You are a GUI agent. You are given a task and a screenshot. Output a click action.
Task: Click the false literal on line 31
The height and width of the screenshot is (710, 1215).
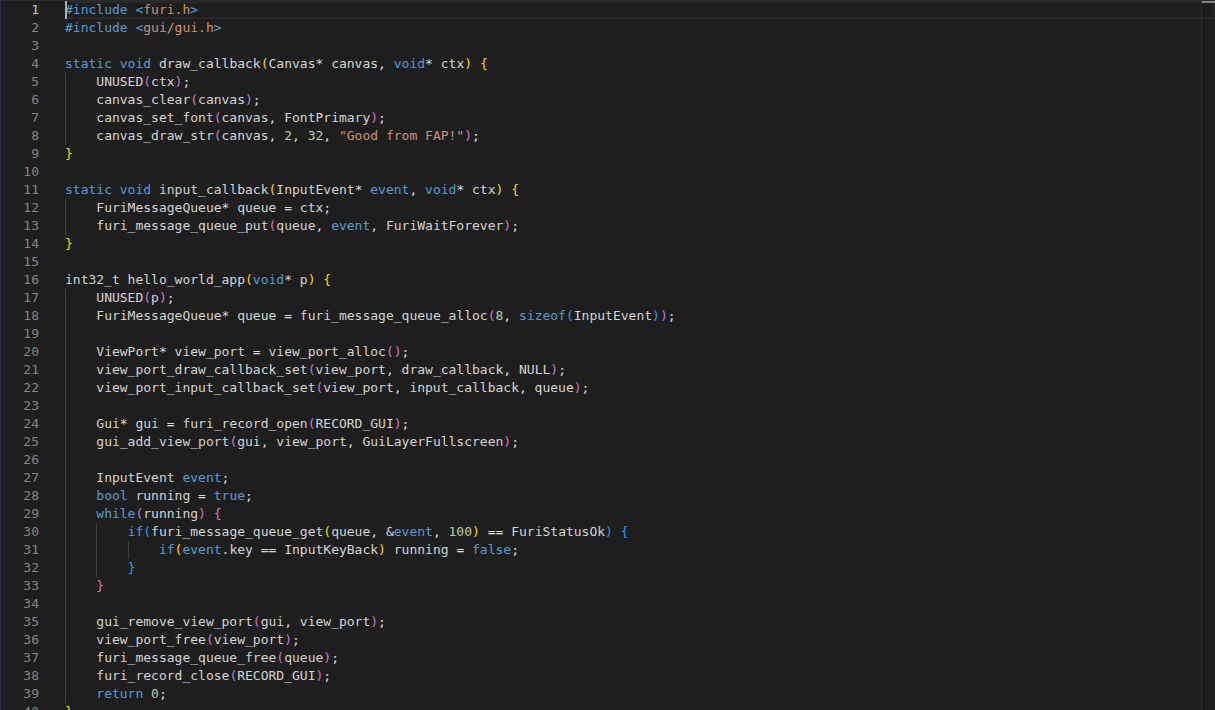point(491,550)
